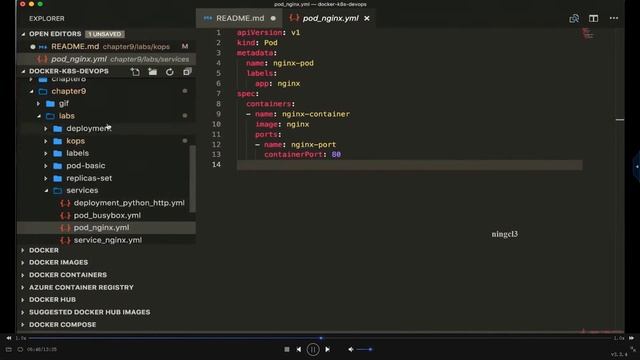Select the pod_nginx.yml editor tab
The height and width of the screenshot is (360, 640).
(x=330, y=18)
